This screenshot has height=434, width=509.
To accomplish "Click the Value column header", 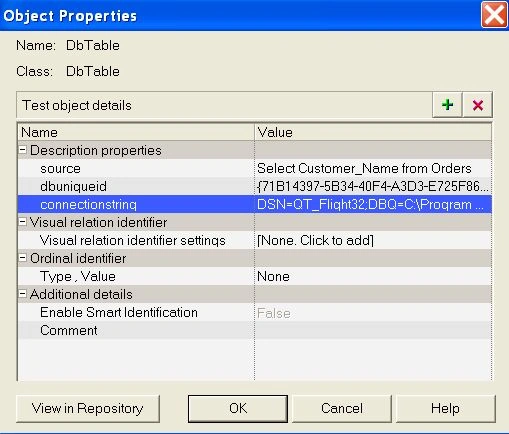I will click(373, 132).
